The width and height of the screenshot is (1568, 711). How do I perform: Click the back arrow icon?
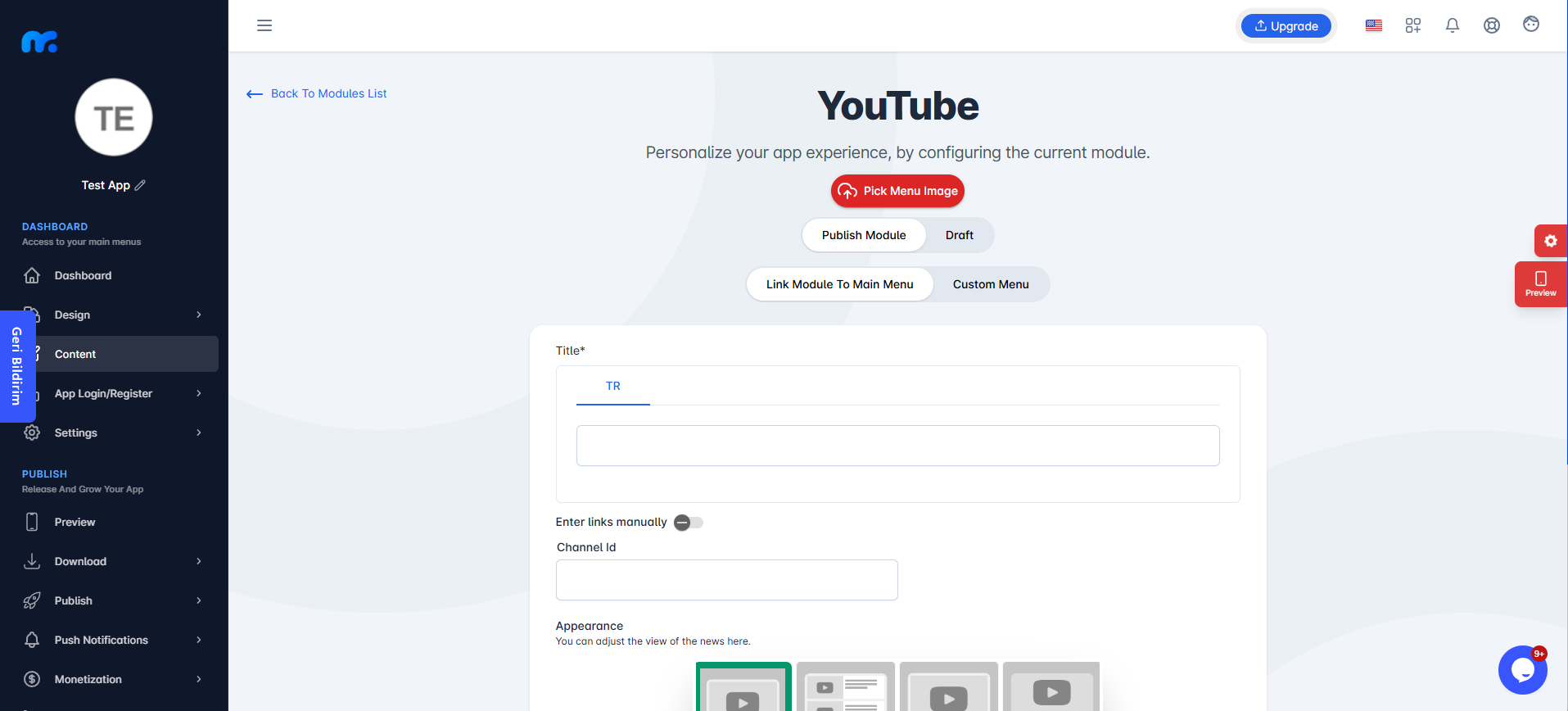255,94
